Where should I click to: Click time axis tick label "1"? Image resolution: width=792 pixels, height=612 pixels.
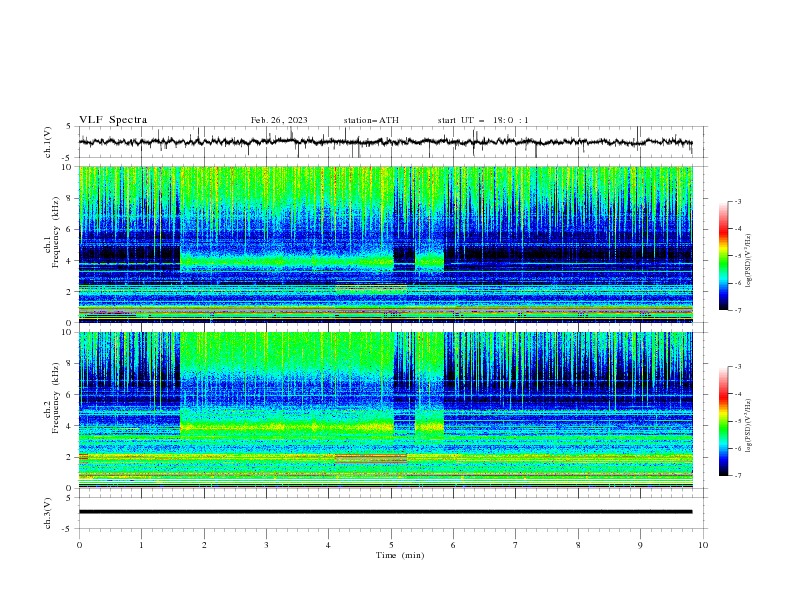tap(141, 545)
